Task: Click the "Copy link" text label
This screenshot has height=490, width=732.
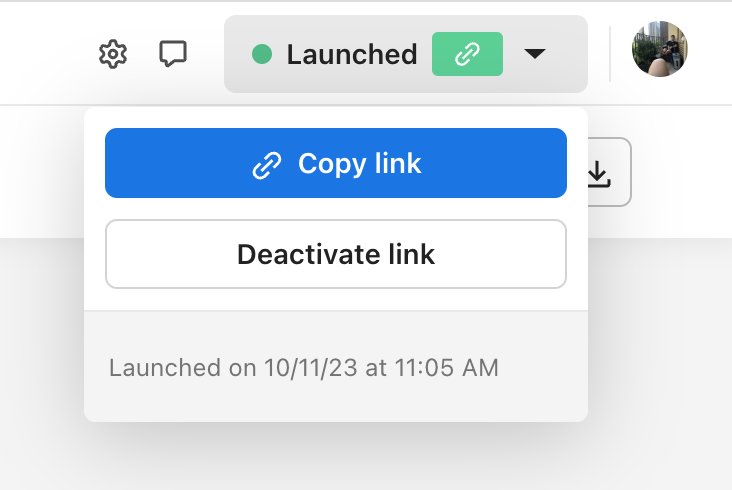Action: [359, 164]
